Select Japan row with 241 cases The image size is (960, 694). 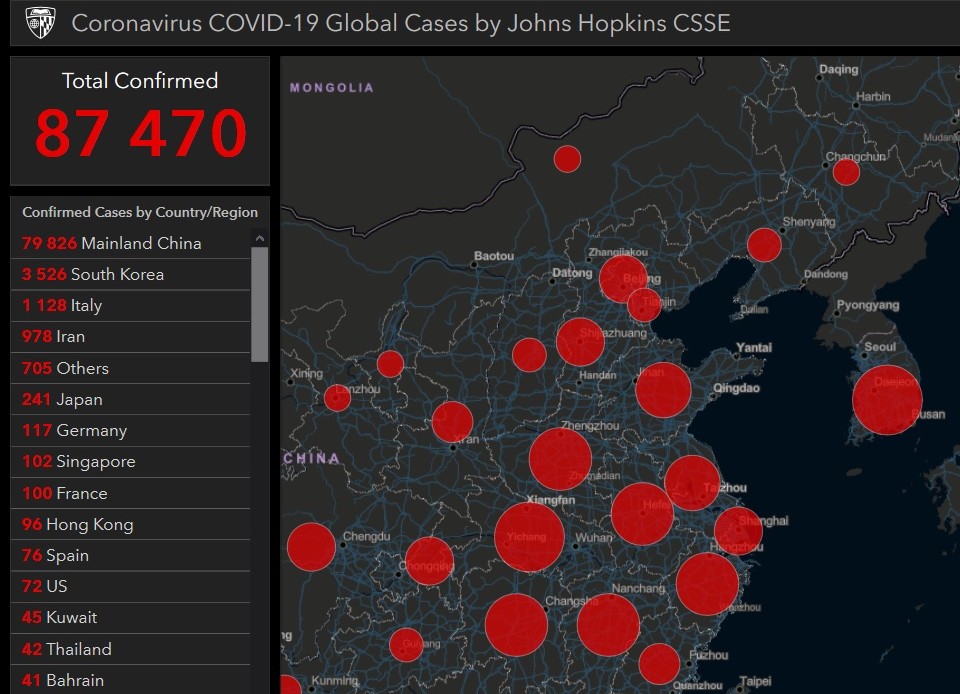tap(130, 399)
